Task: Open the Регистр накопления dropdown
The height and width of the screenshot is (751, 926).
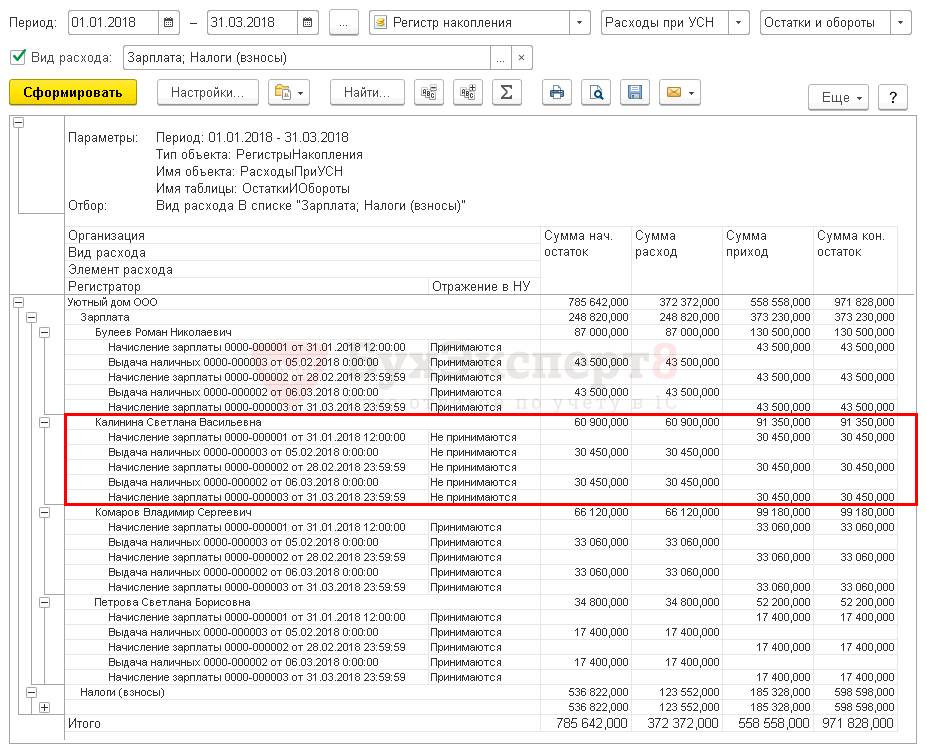Action: click(580, 22)
